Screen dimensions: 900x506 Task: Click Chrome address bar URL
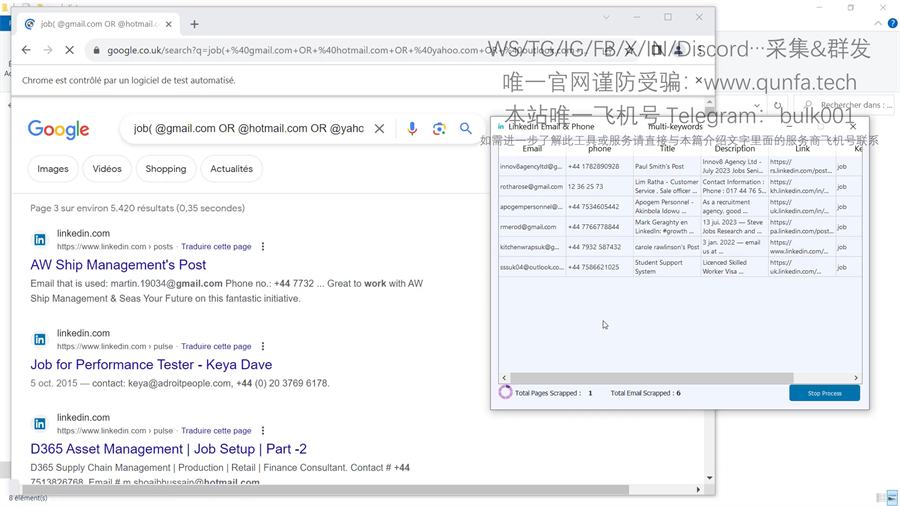344,50
